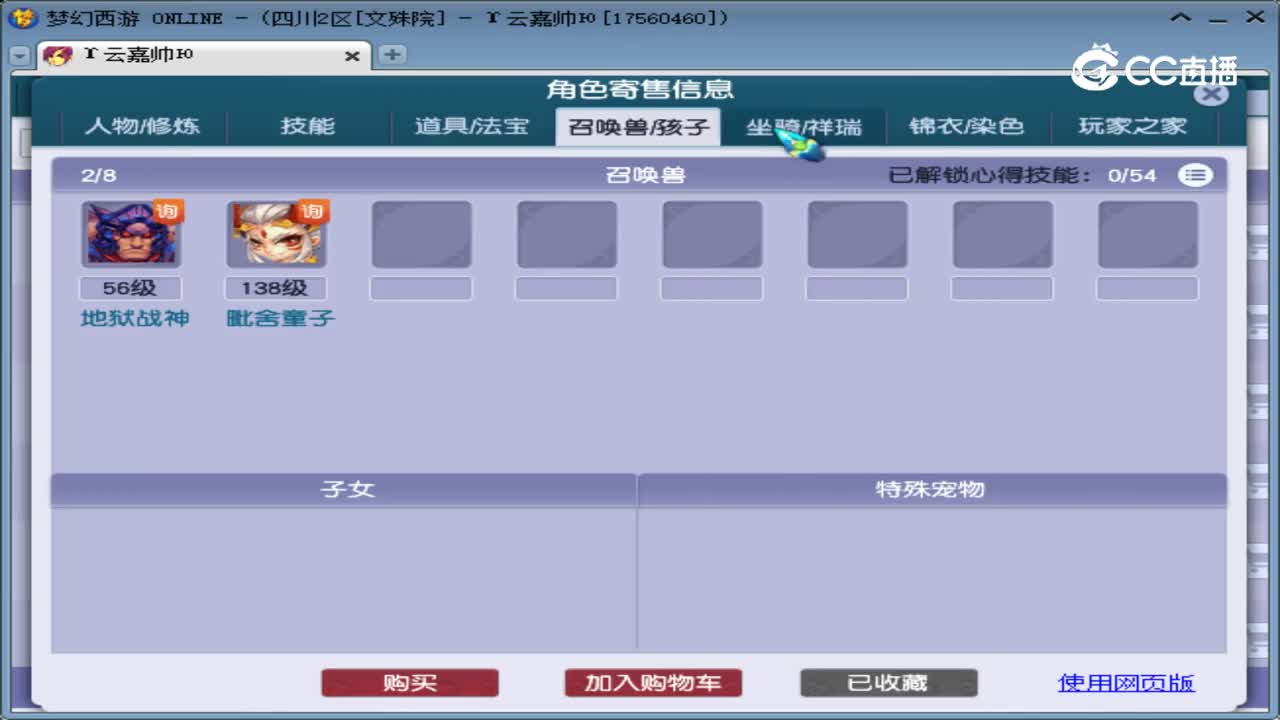Click the character avatar icon in tab

pyautogui.click(x=58, y=56)
